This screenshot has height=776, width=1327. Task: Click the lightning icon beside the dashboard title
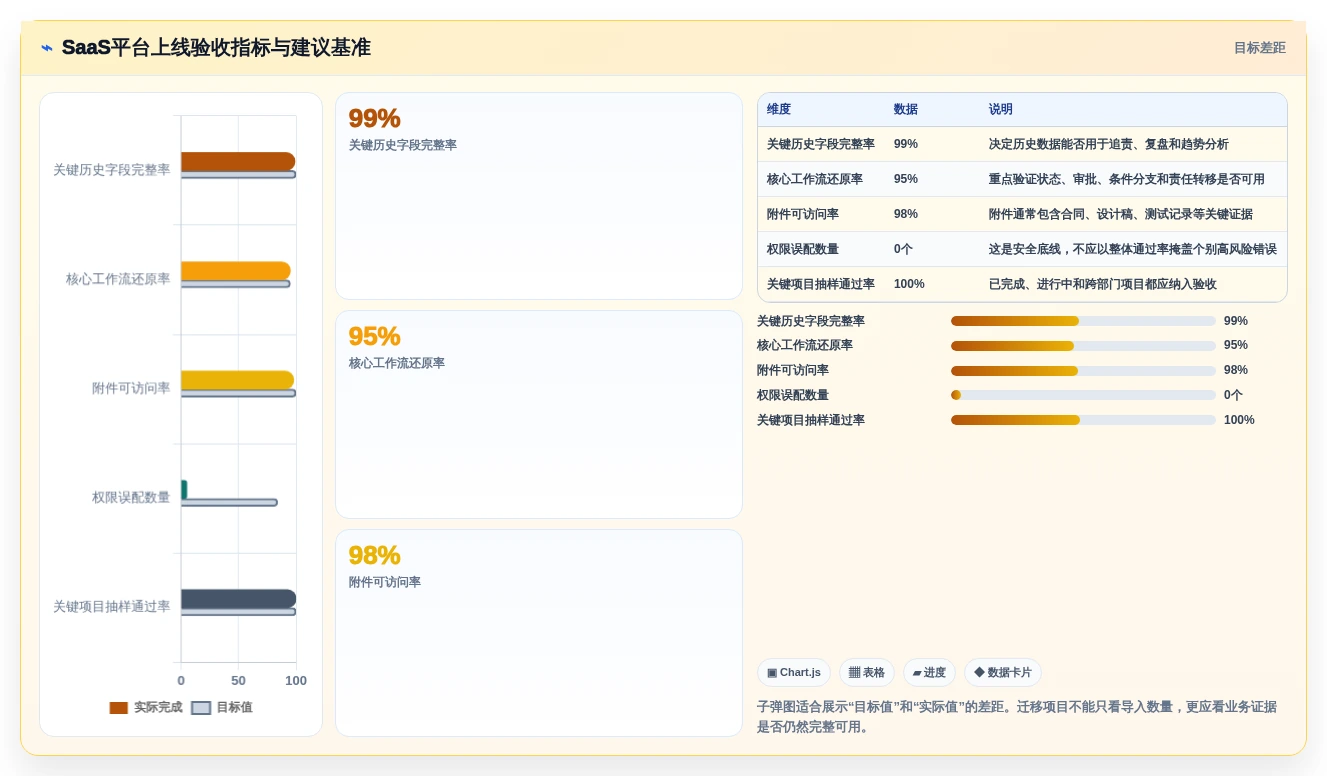click(x=47, y=48)
